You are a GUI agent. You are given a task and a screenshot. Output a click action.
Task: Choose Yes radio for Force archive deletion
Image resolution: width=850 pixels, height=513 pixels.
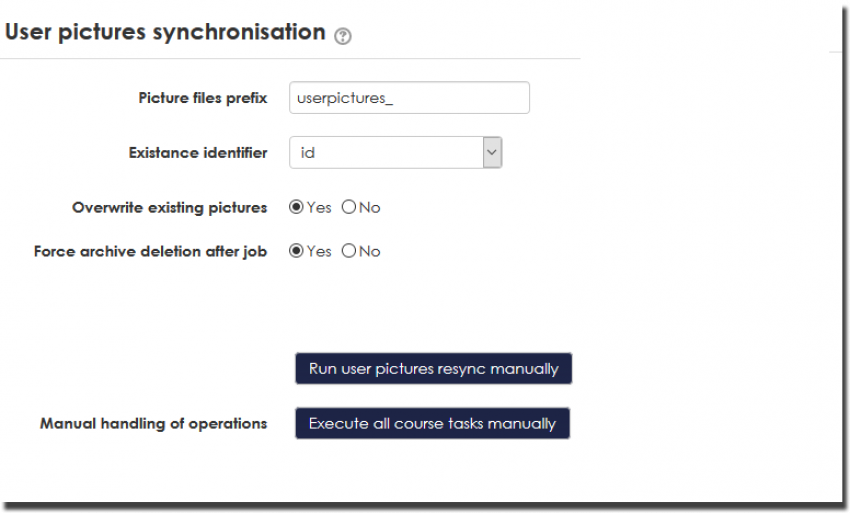tap(296, 251)
